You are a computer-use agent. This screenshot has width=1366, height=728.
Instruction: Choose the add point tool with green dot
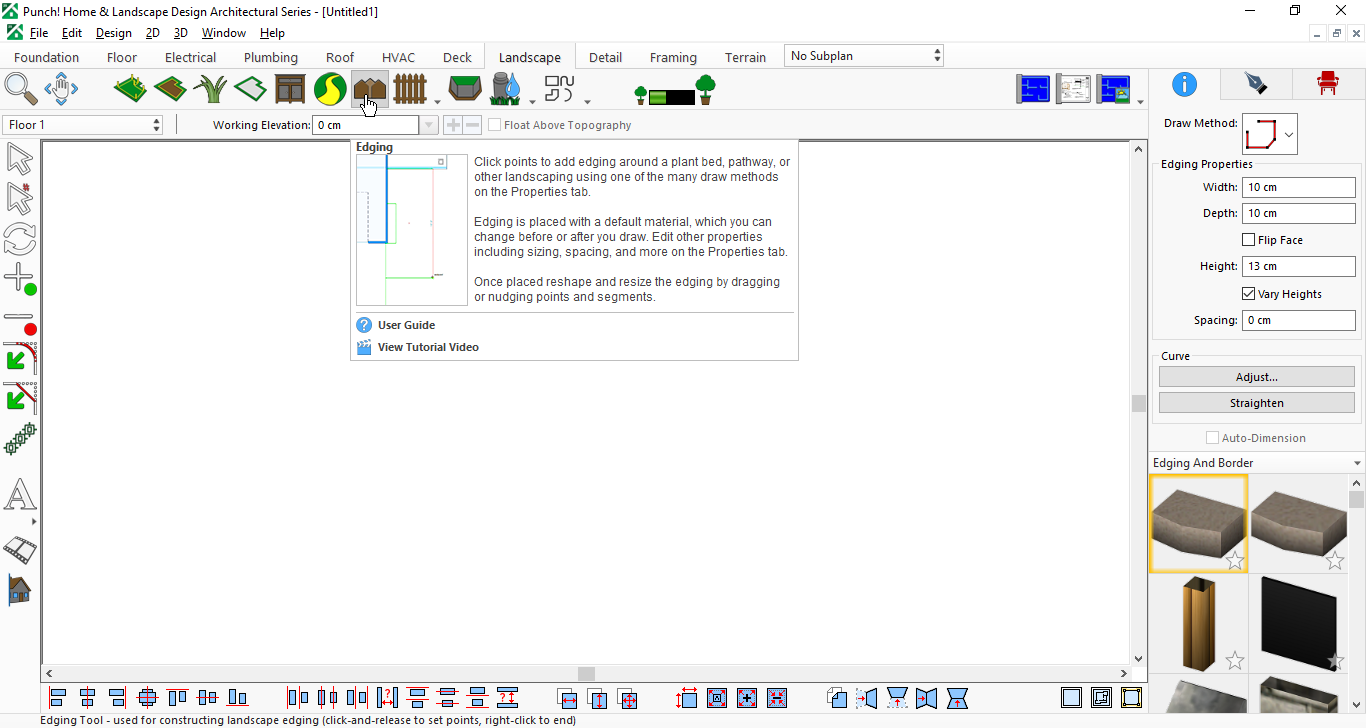tap(20, 279)
